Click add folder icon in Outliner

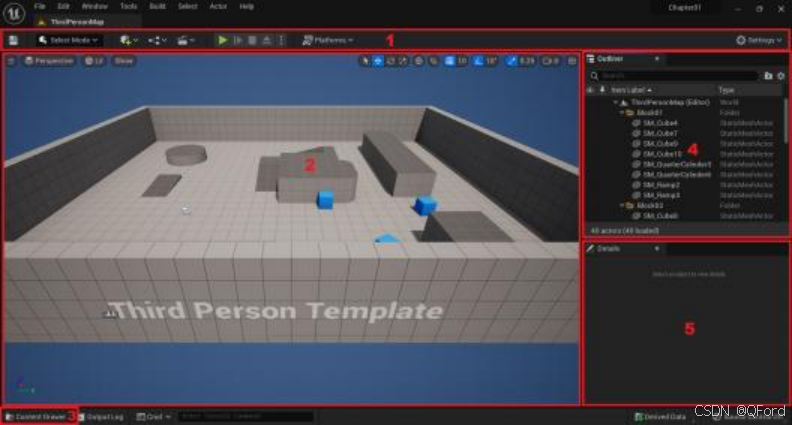coord(768,76)
